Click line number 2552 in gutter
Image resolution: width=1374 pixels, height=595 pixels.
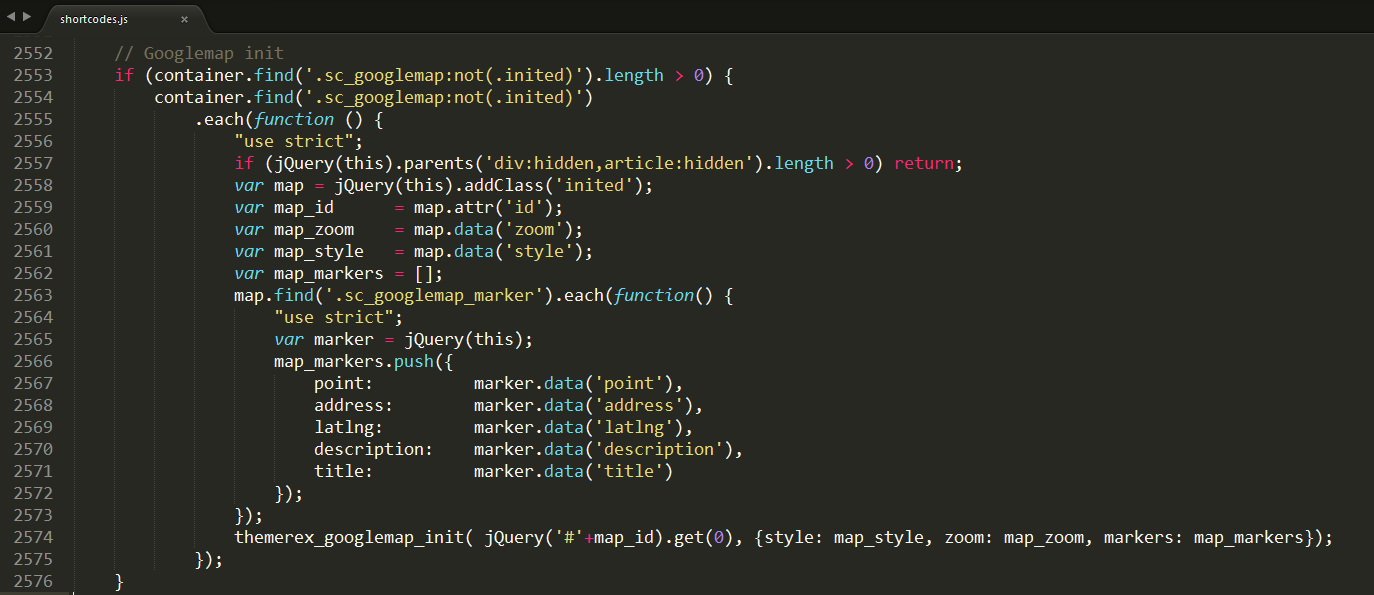[x=33, y=53]
